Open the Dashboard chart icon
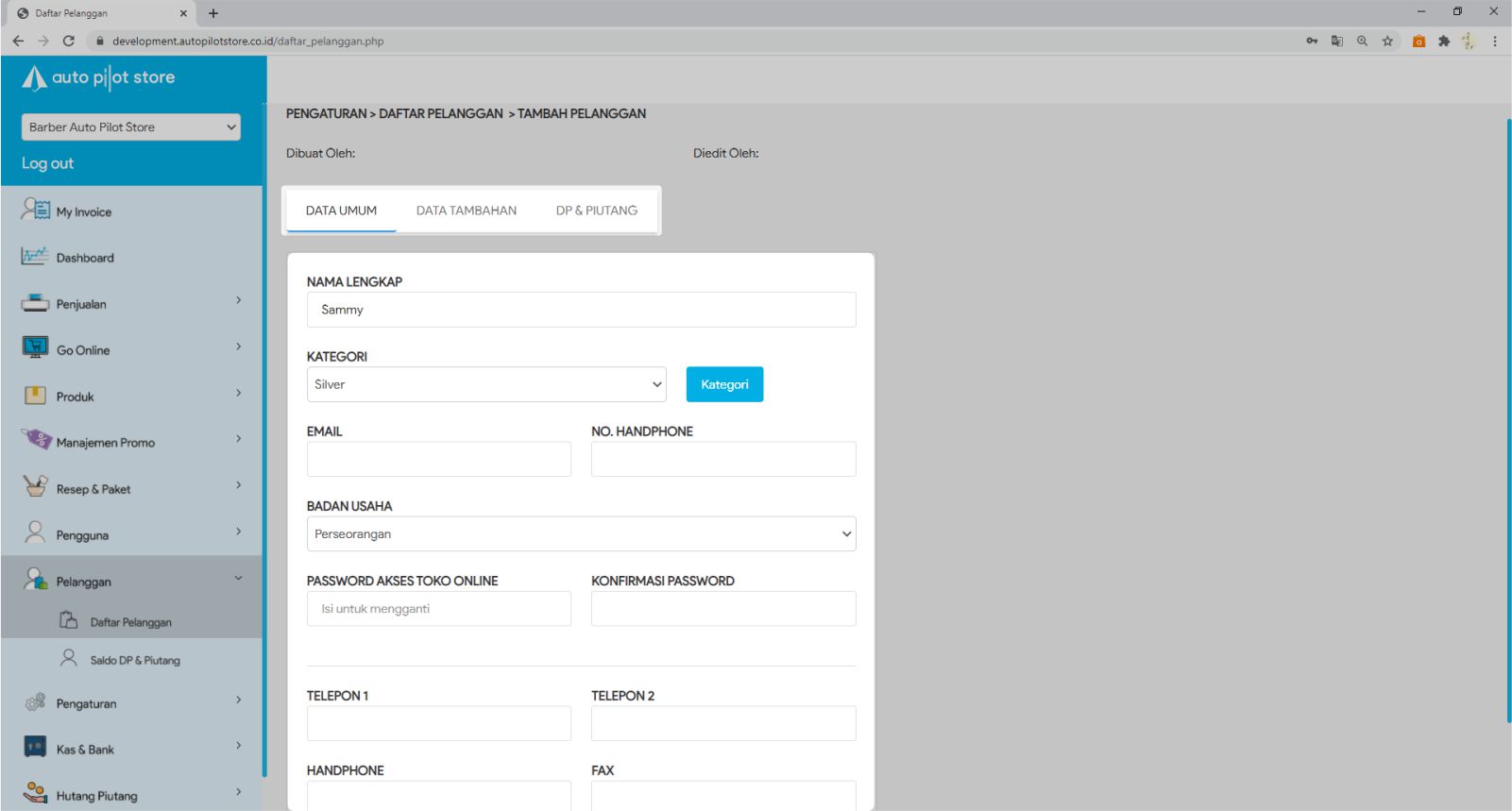1512x811 pixels. [35, 256]
